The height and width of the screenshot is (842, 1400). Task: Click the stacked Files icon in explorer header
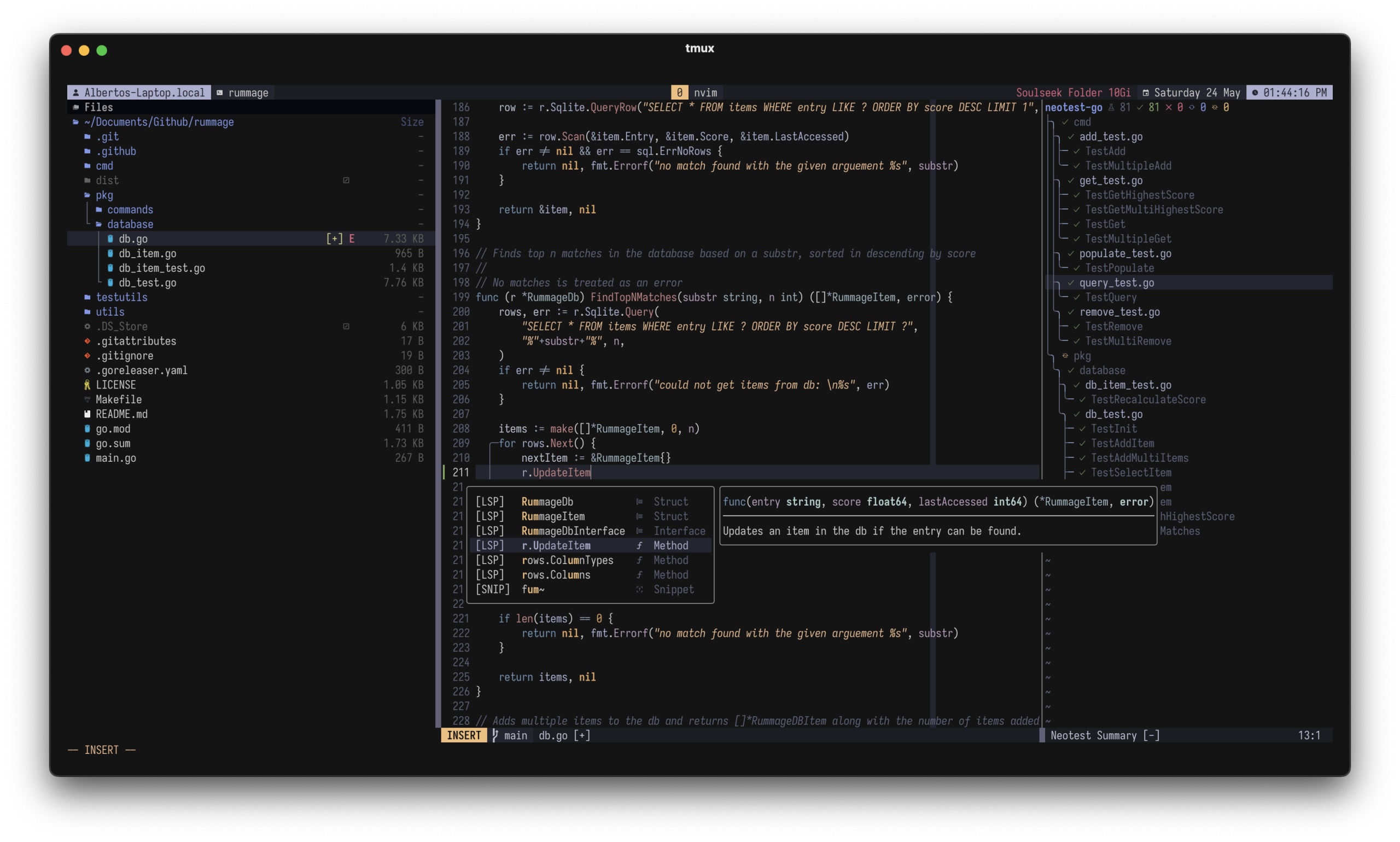click(x=75, y=107)
